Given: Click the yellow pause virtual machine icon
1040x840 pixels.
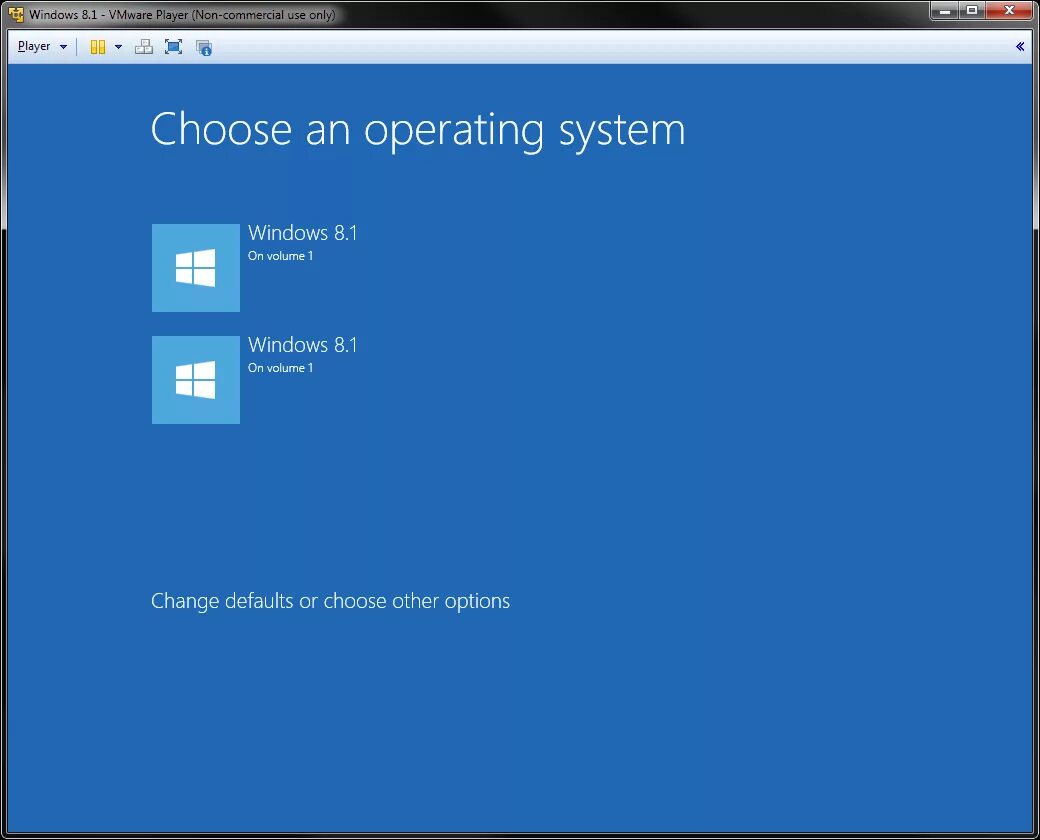Looking at the screenshot, I should point(98,47).
